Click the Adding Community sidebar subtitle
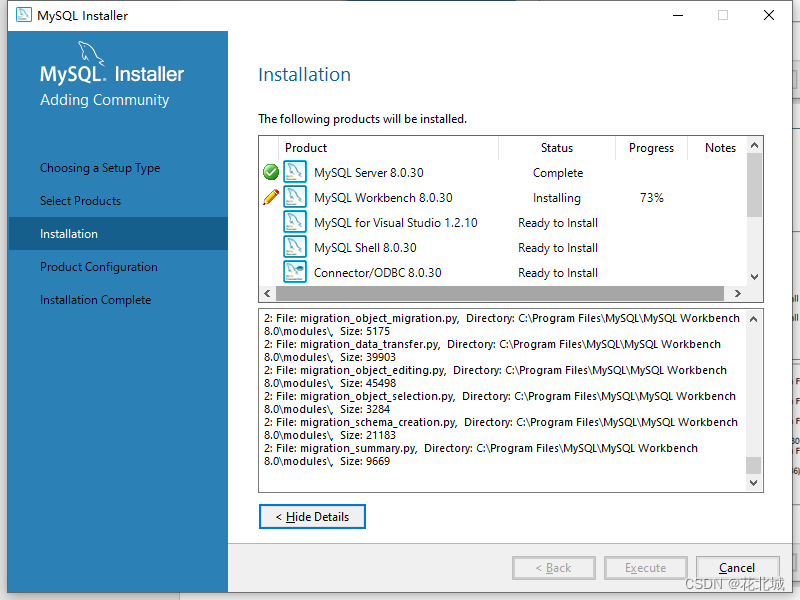The image size is (800, 600). pyautogui.click(x=105, y=99)
